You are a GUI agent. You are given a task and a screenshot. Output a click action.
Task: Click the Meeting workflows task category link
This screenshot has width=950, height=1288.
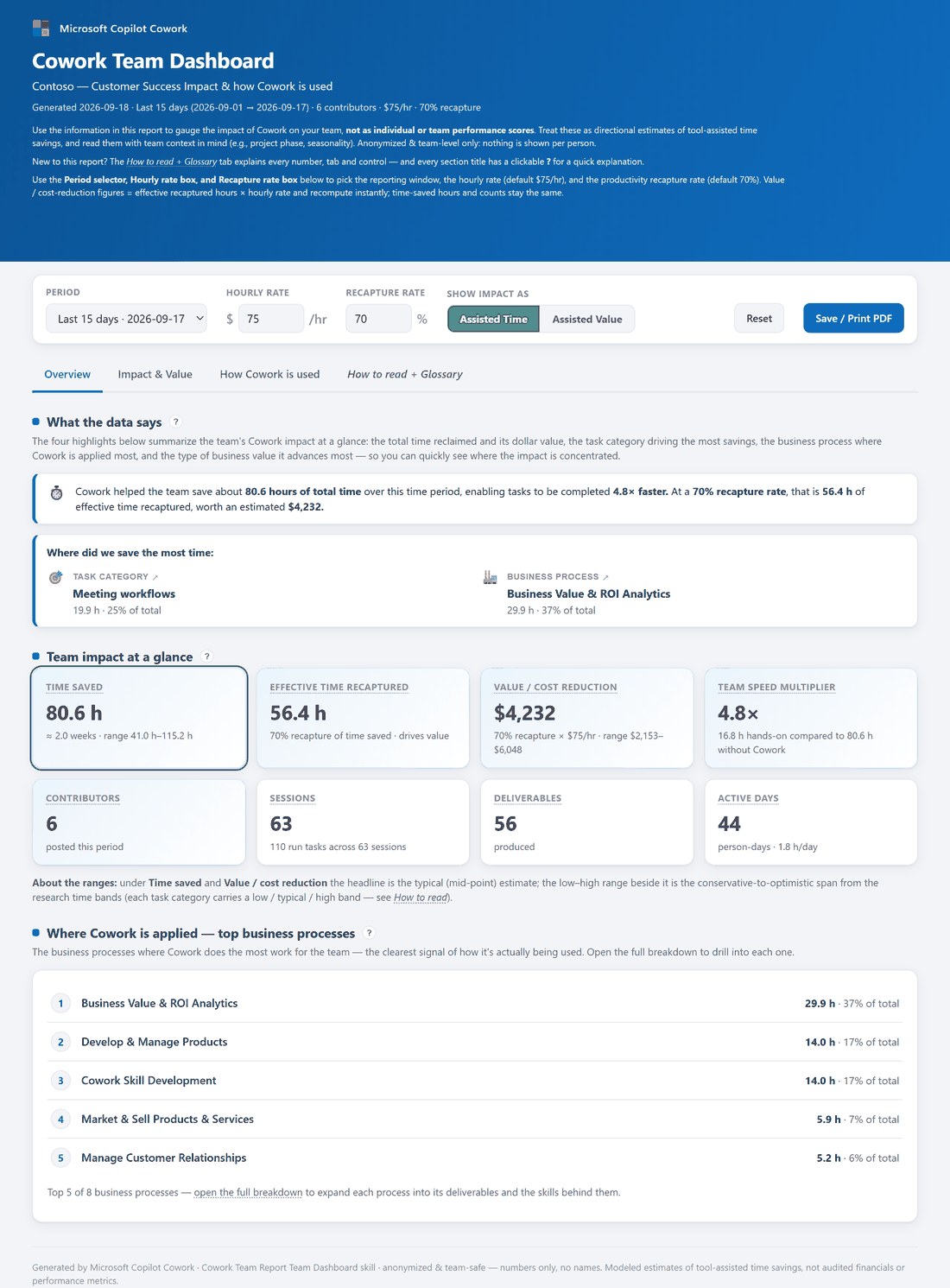click(x=124, y=593)
